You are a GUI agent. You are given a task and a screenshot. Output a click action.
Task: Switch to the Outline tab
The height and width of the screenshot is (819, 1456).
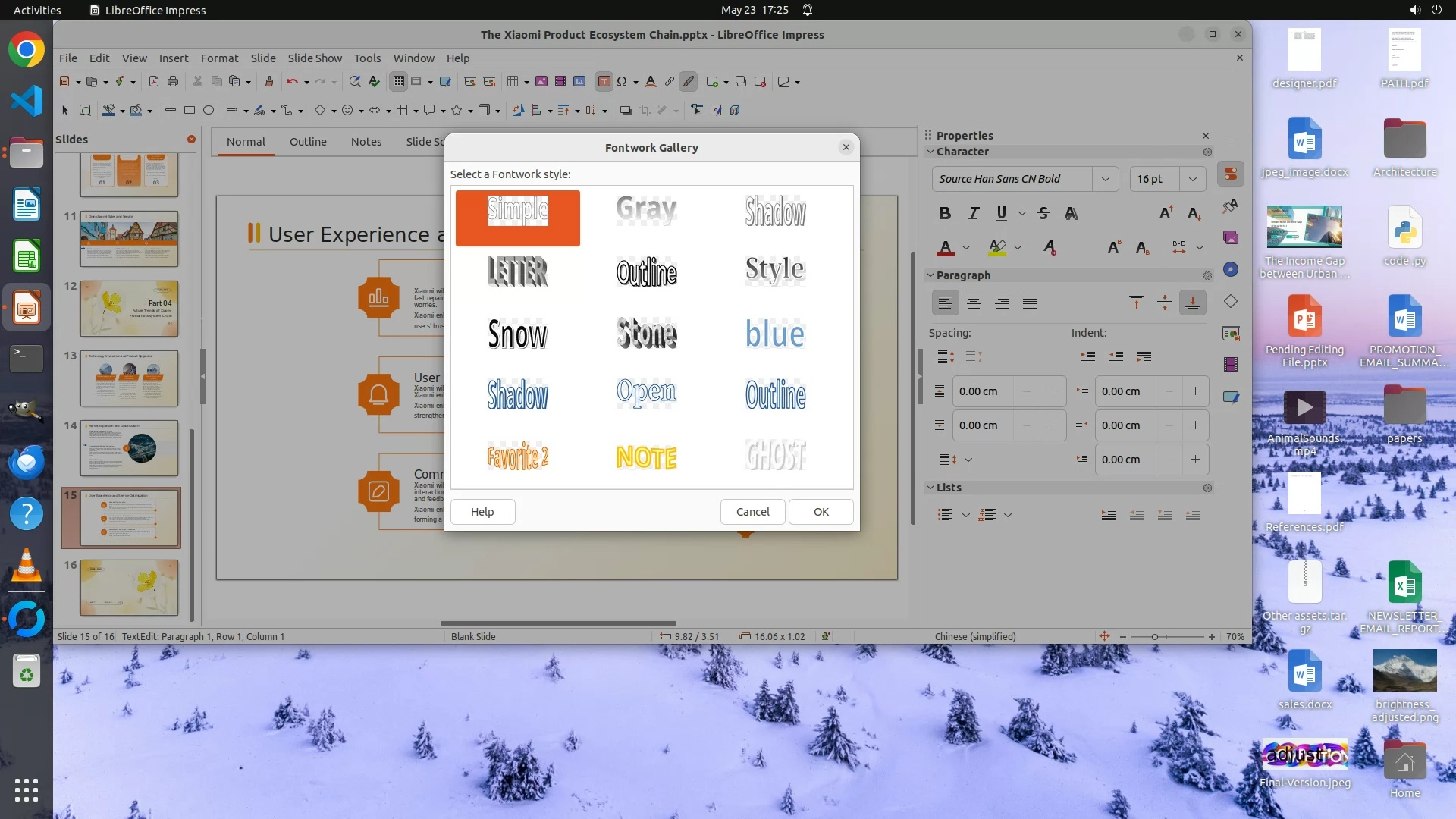pos(308,142)
